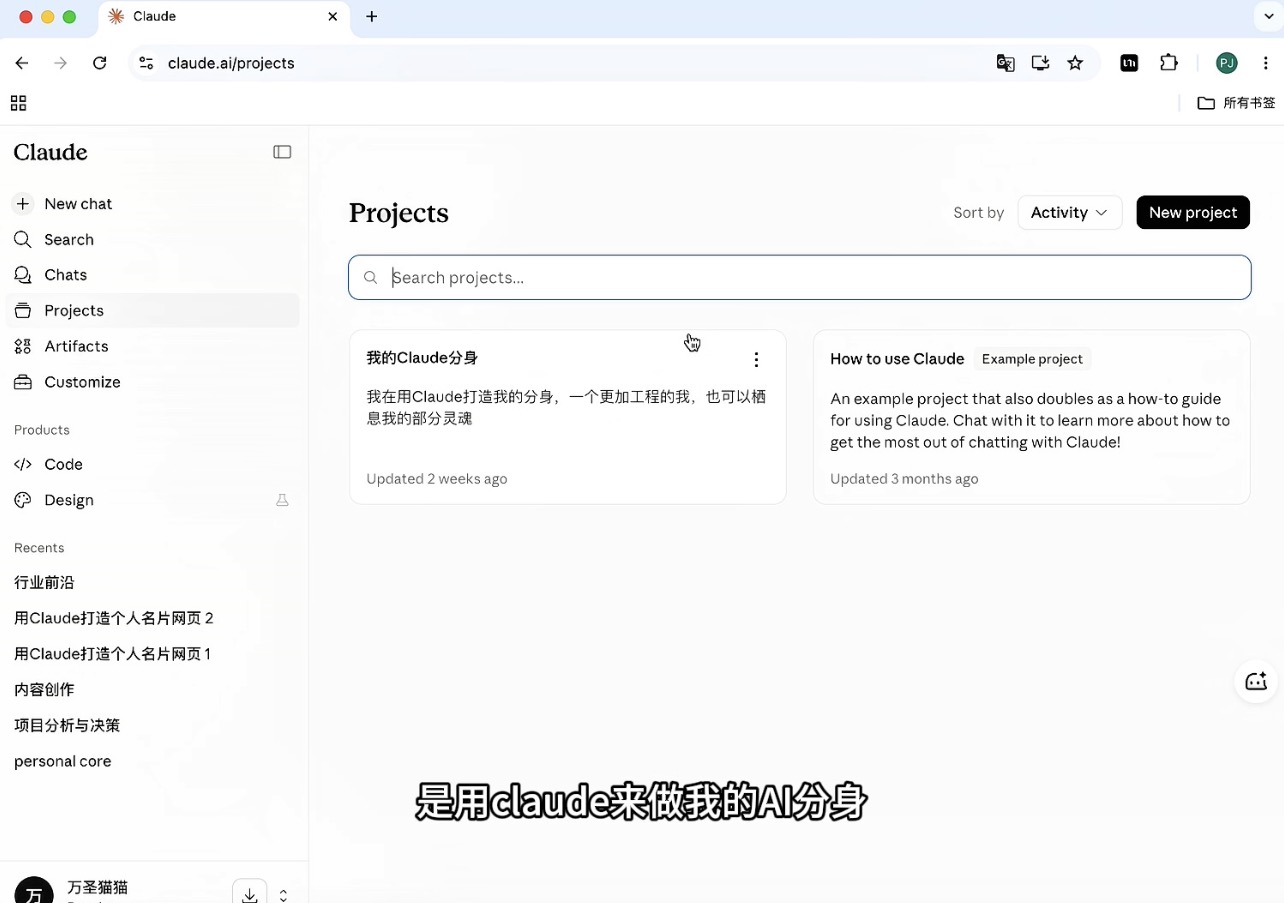Open the Extensions puzzle icon
Image resolution: width=1284 pixels, height=903 pixels.
coord(1169,63)
